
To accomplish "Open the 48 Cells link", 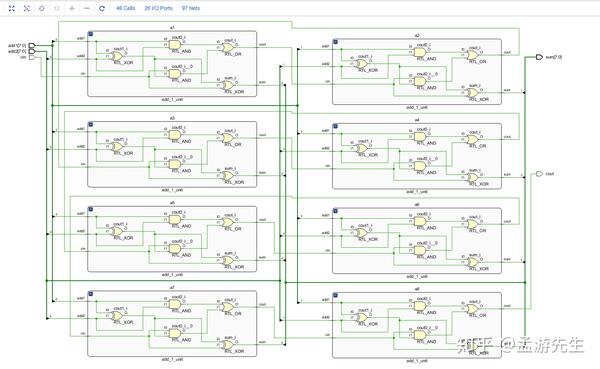I will [x=126, y=8].
